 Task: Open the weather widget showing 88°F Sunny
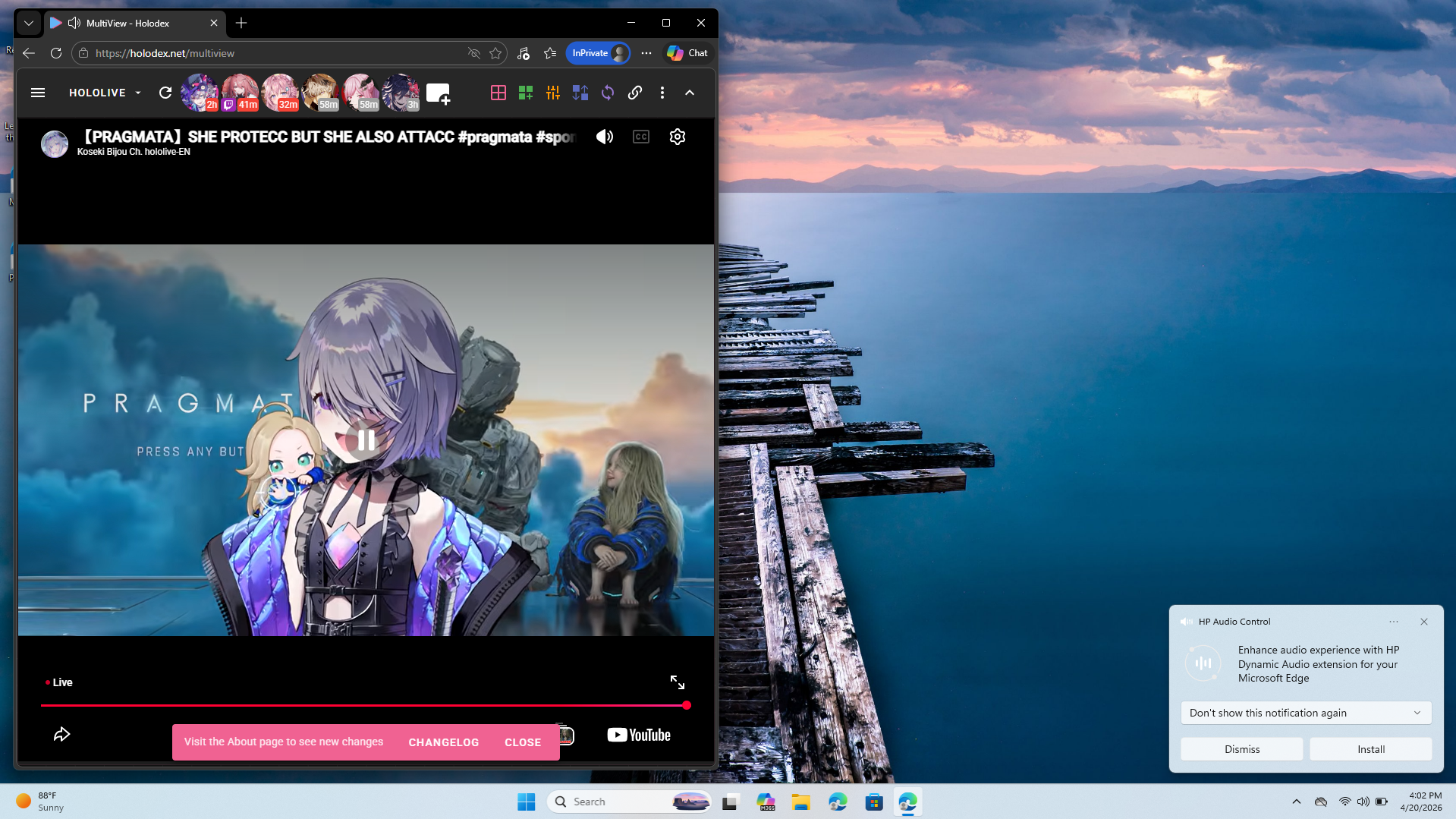(x=41, y=802)
